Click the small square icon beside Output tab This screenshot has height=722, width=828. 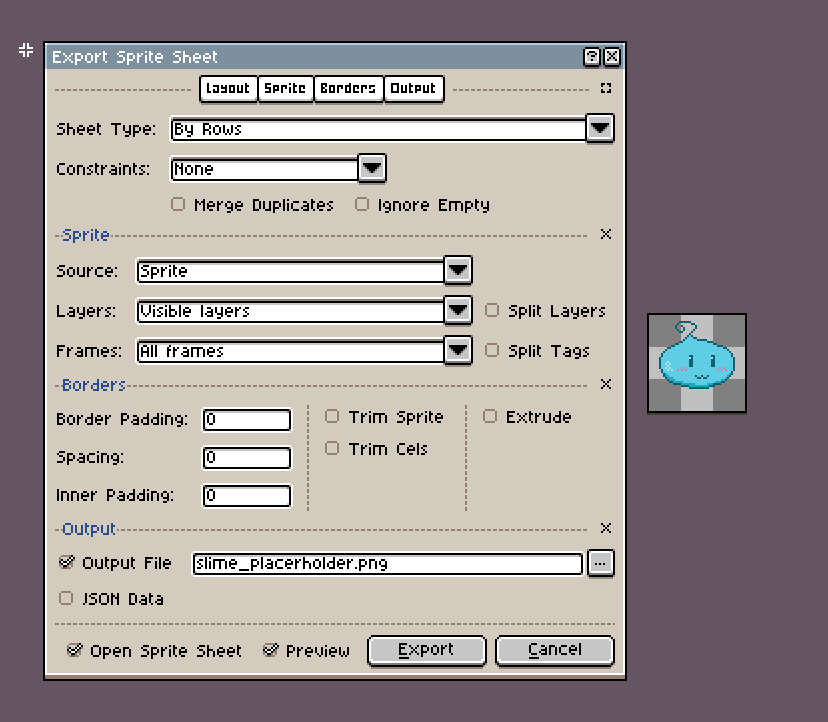click(x=605, y=88)
